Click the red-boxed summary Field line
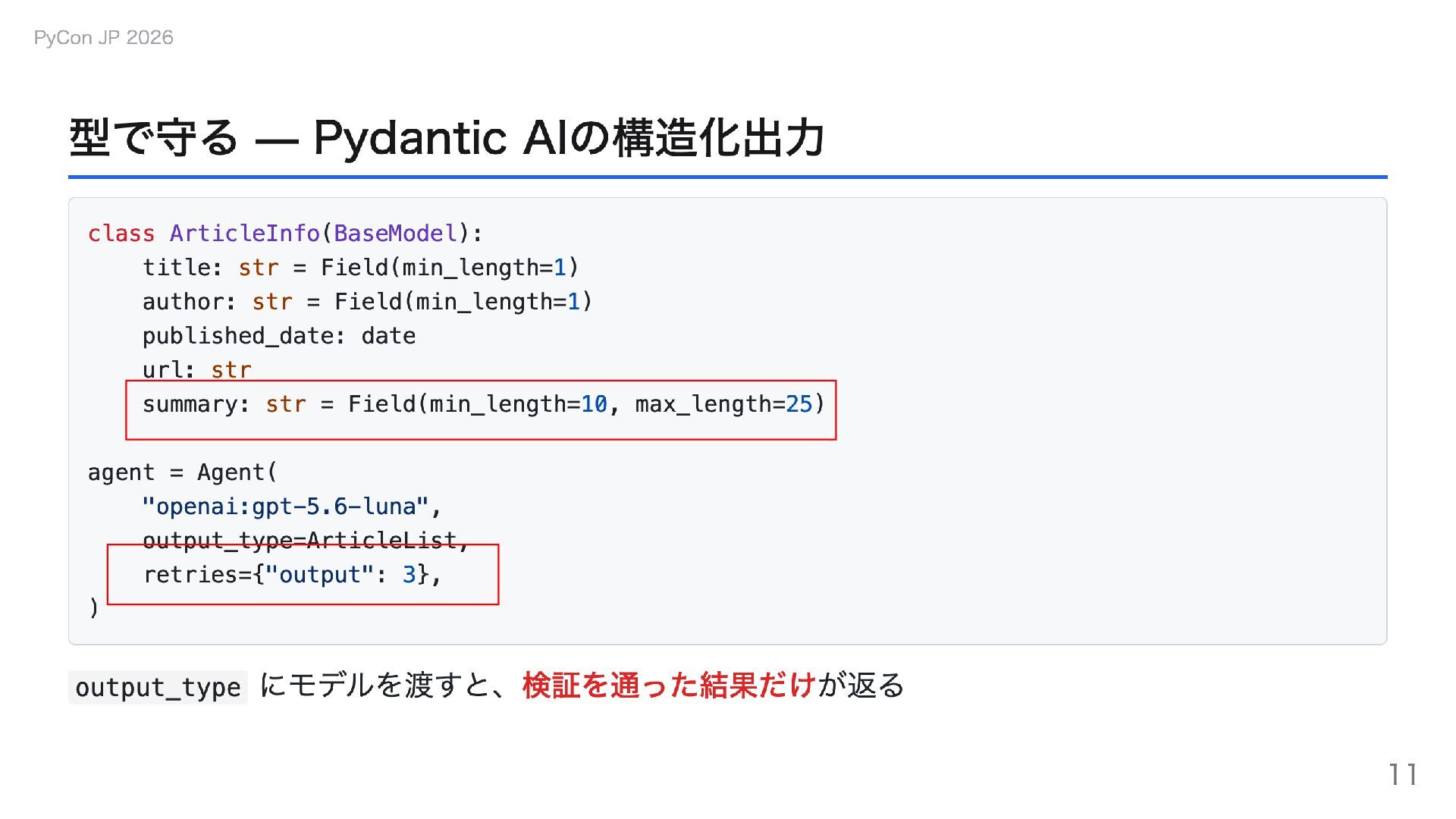 [483, 404]
